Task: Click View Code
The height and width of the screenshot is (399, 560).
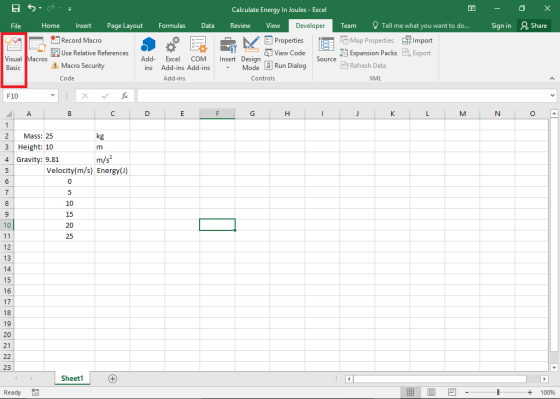Action: tap(285, 53)
